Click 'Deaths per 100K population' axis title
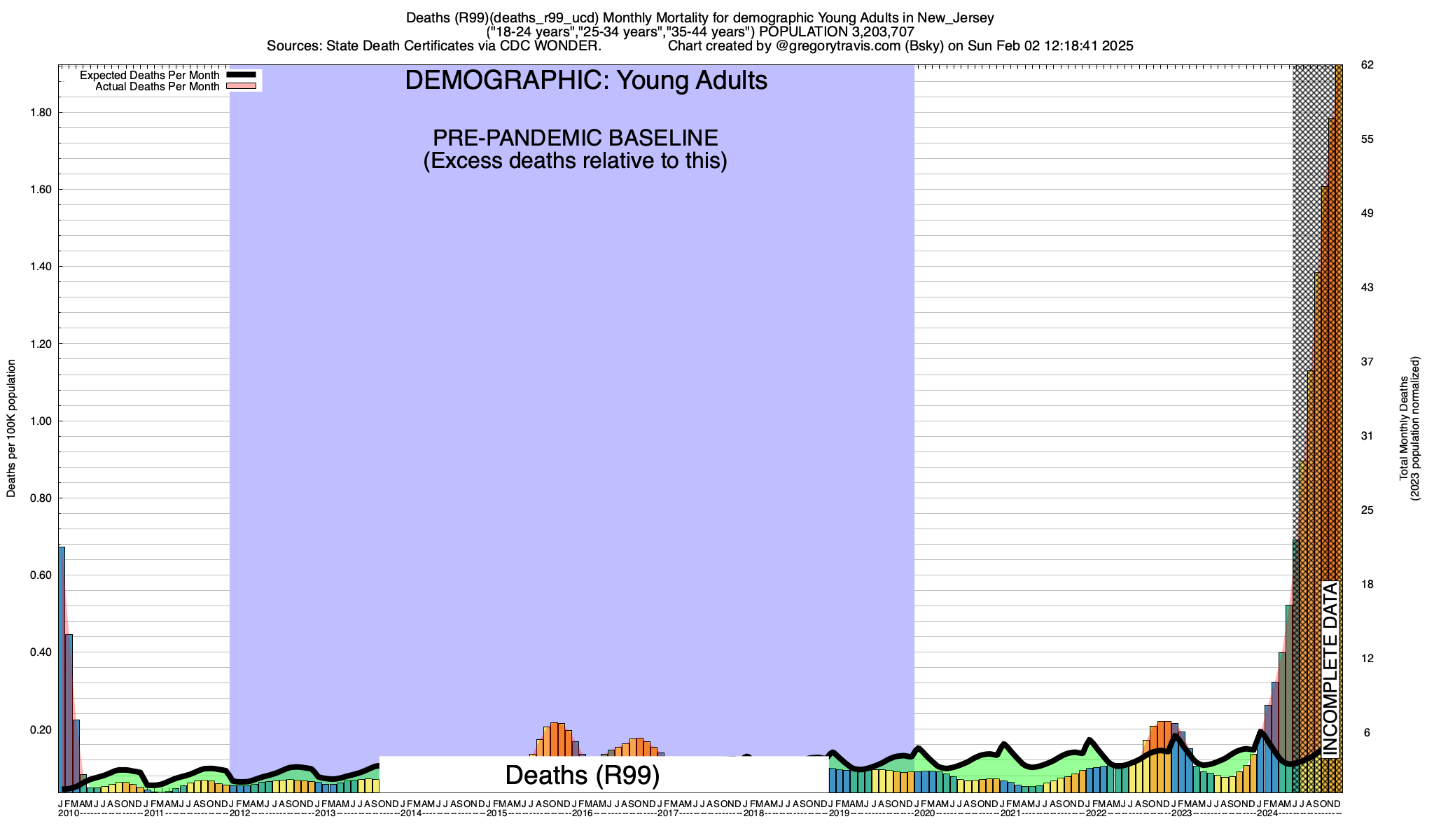The width and height of the screenshot is (1434, 840). [11, 428]
